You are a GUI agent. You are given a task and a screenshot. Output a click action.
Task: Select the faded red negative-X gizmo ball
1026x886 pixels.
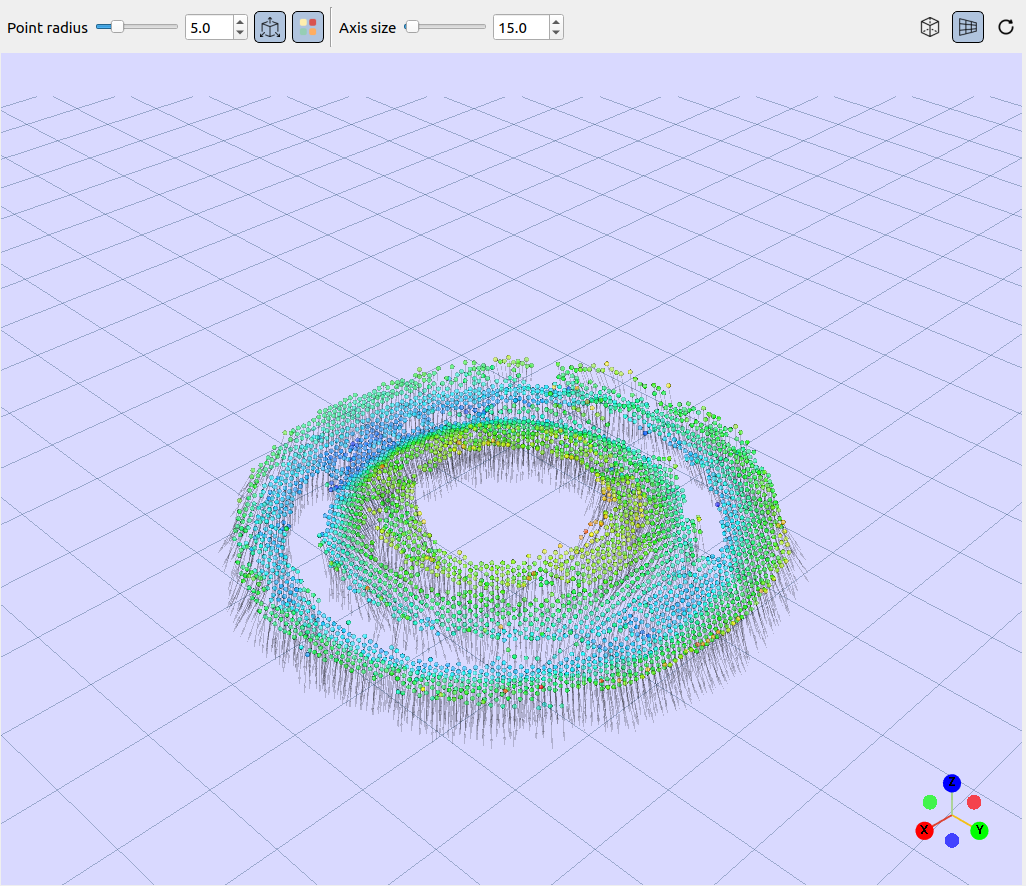pyautogui.click(x=974, y=802)
